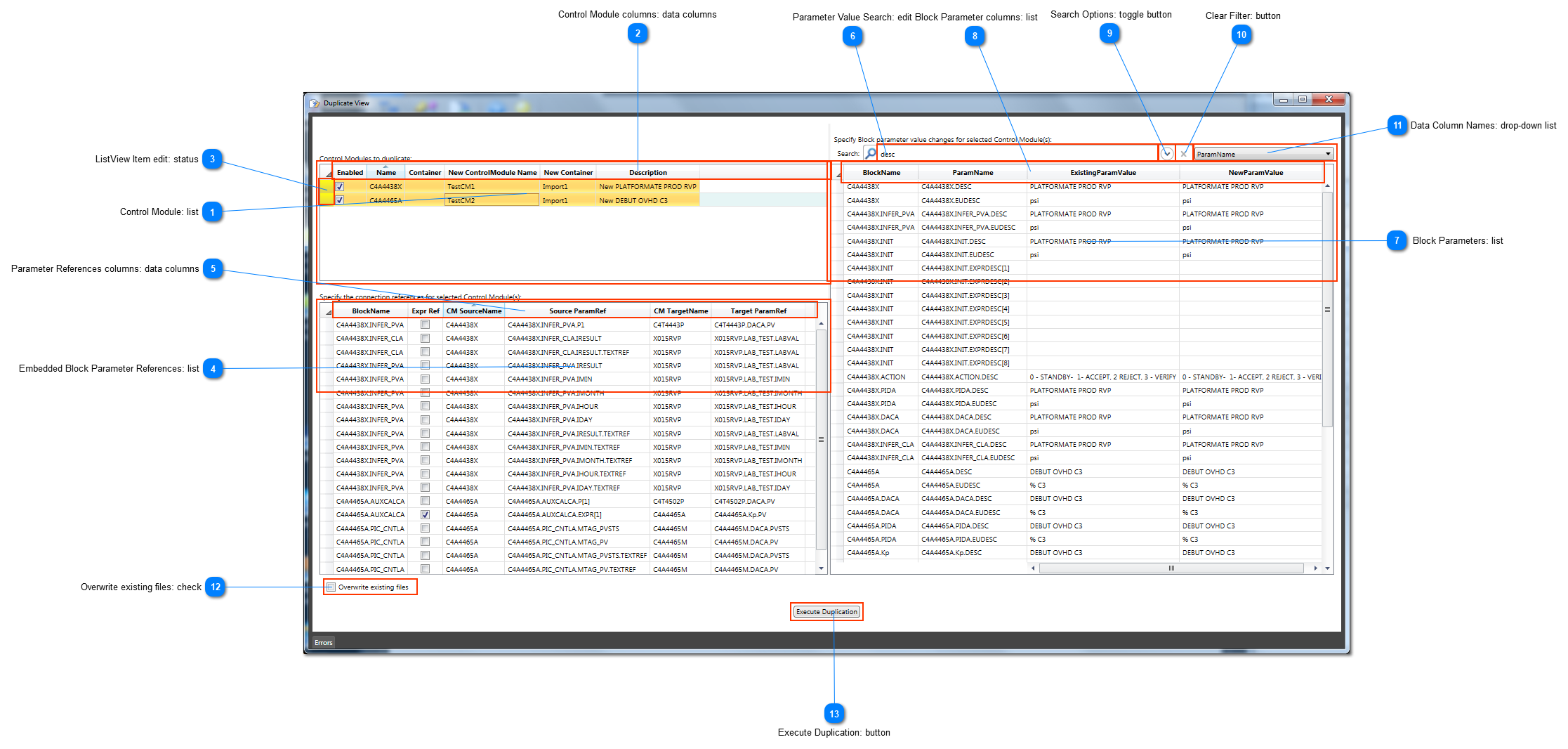
Task: Click the Source ParamRef column header
Action: [577, 311]
